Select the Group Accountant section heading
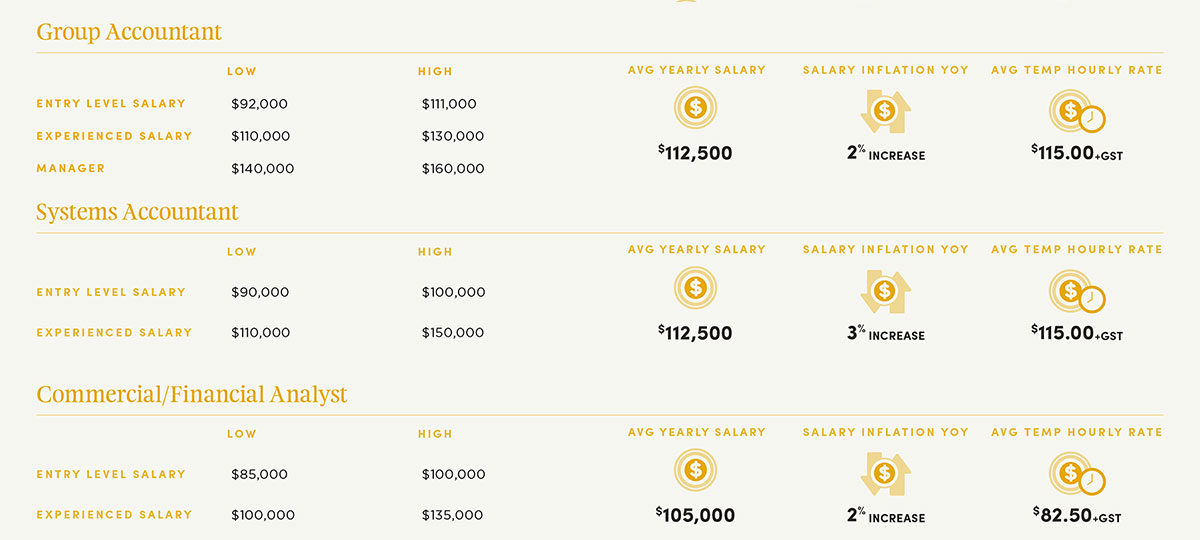The width and height of the screenshot is (1200, 540). click(129, 32)
